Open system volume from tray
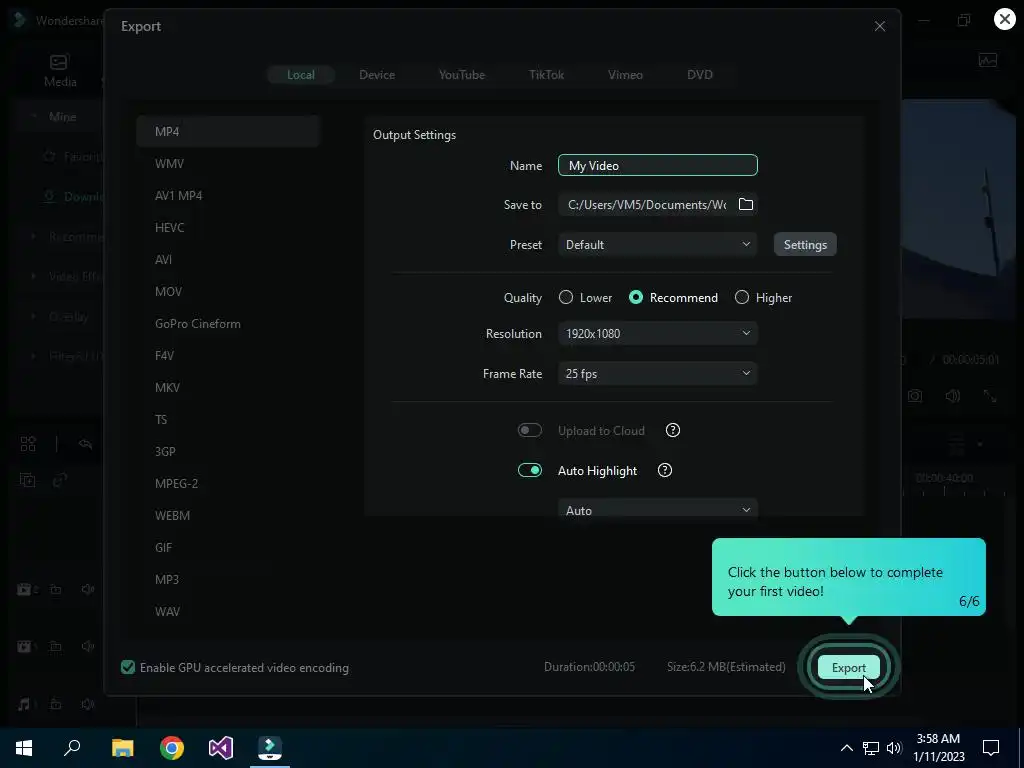The width and height of the screenshot is (1024, 768). pos(894,748)
